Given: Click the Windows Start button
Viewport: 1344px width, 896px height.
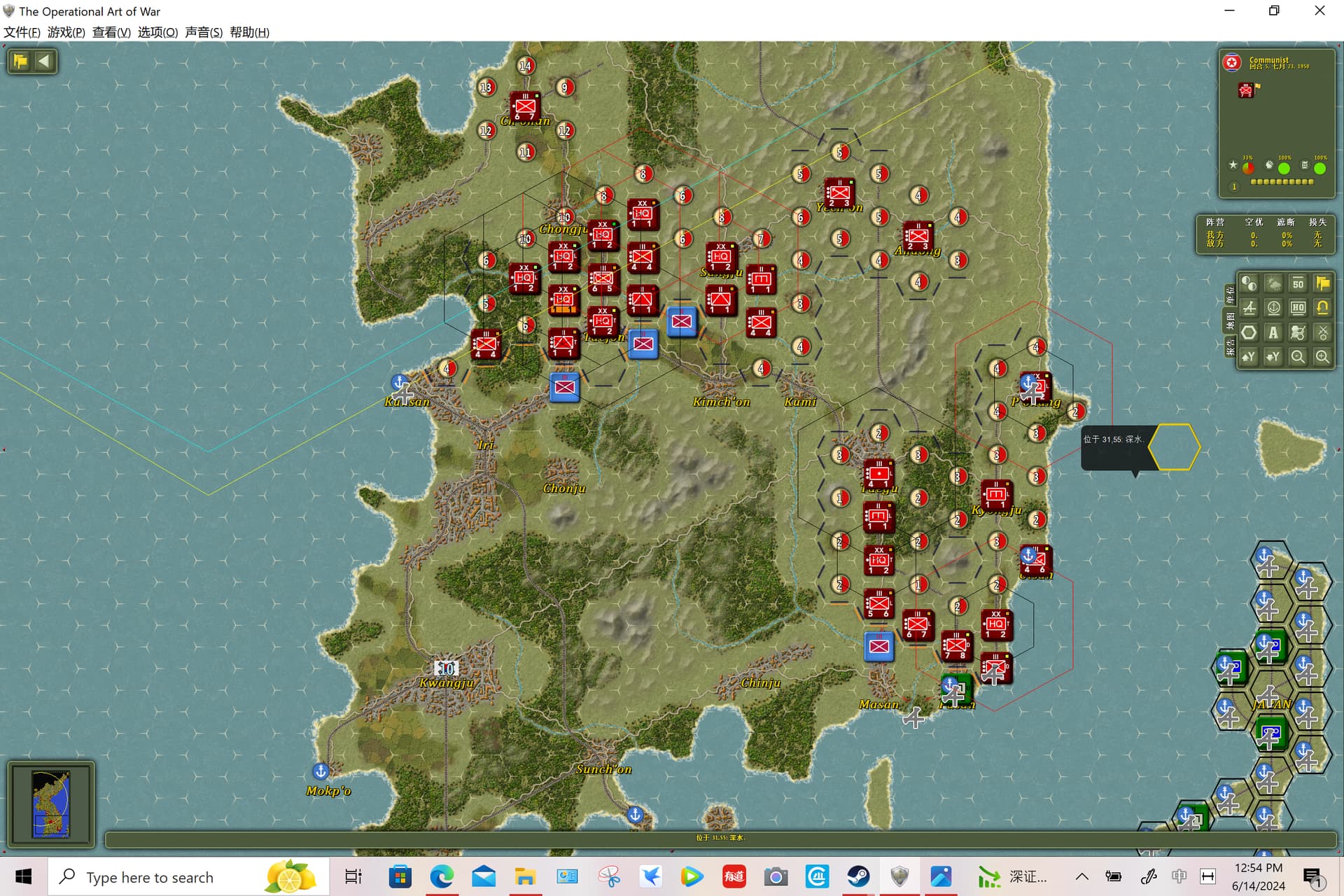Looking at the screenshot, I should point(23,876).
